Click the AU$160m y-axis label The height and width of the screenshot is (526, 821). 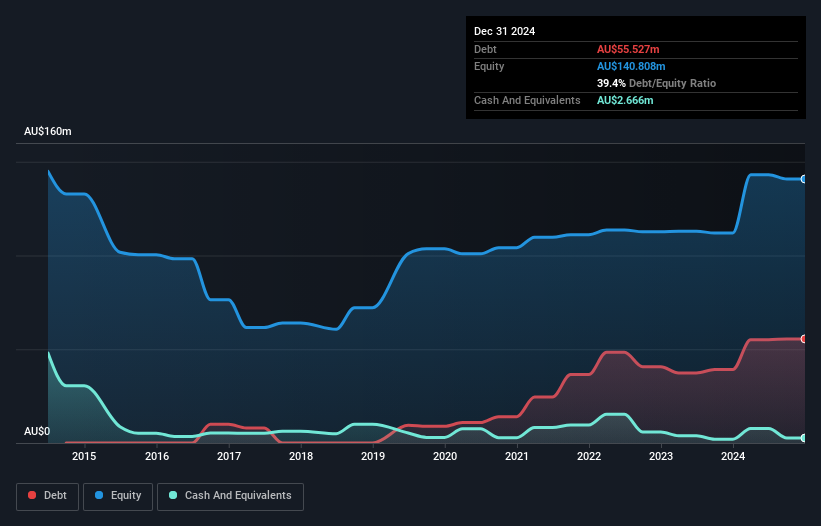48,131
